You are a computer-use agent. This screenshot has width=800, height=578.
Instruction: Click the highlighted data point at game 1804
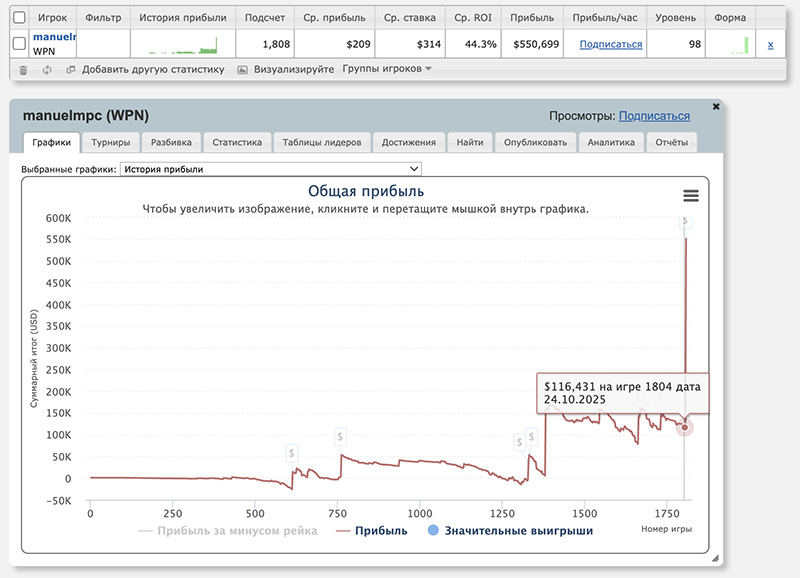click(685, 427)
